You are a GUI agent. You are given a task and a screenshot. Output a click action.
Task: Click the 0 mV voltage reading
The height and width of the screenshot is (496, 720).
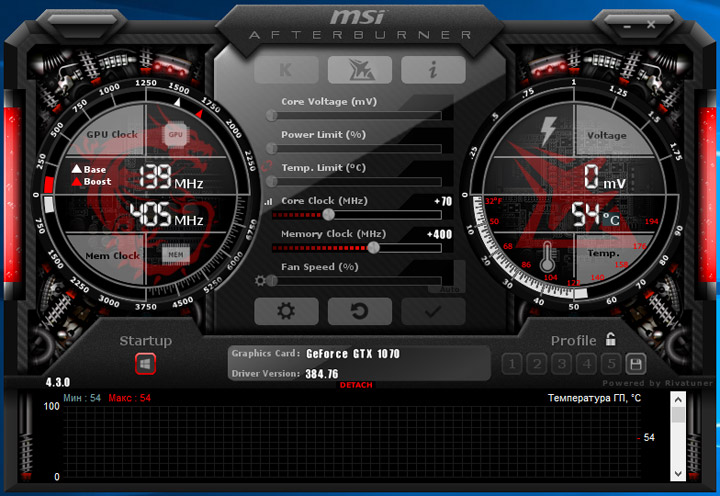click(605, 177)
